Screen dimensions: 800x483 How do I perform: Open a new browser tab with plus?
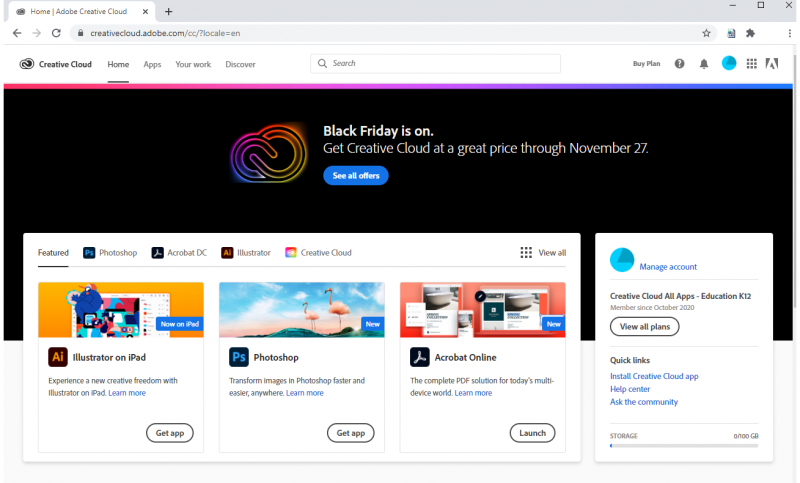point(168,11)
